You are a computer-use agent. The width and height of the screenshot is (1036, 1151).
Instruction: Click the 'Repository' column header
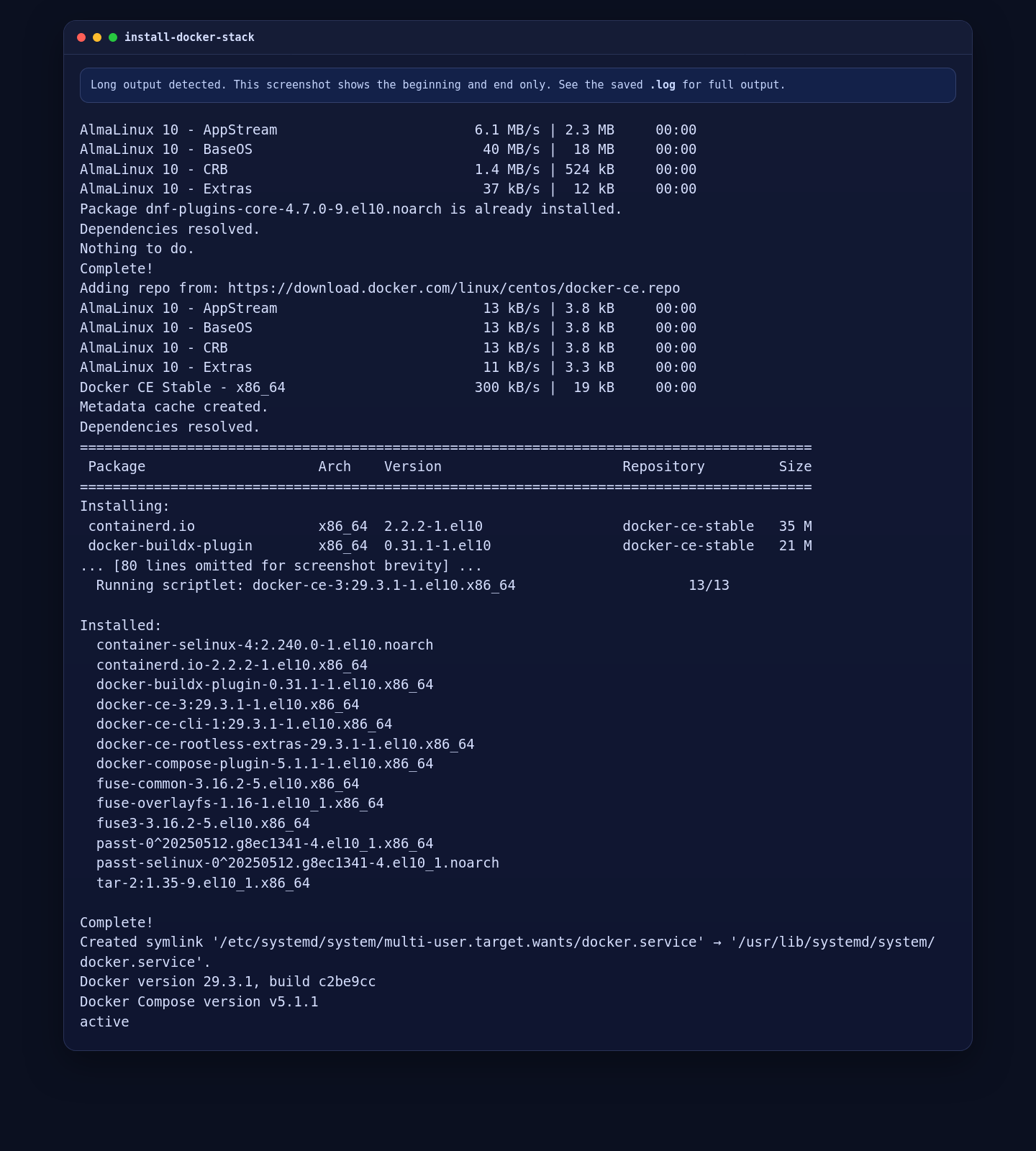(x=663, y=467)
